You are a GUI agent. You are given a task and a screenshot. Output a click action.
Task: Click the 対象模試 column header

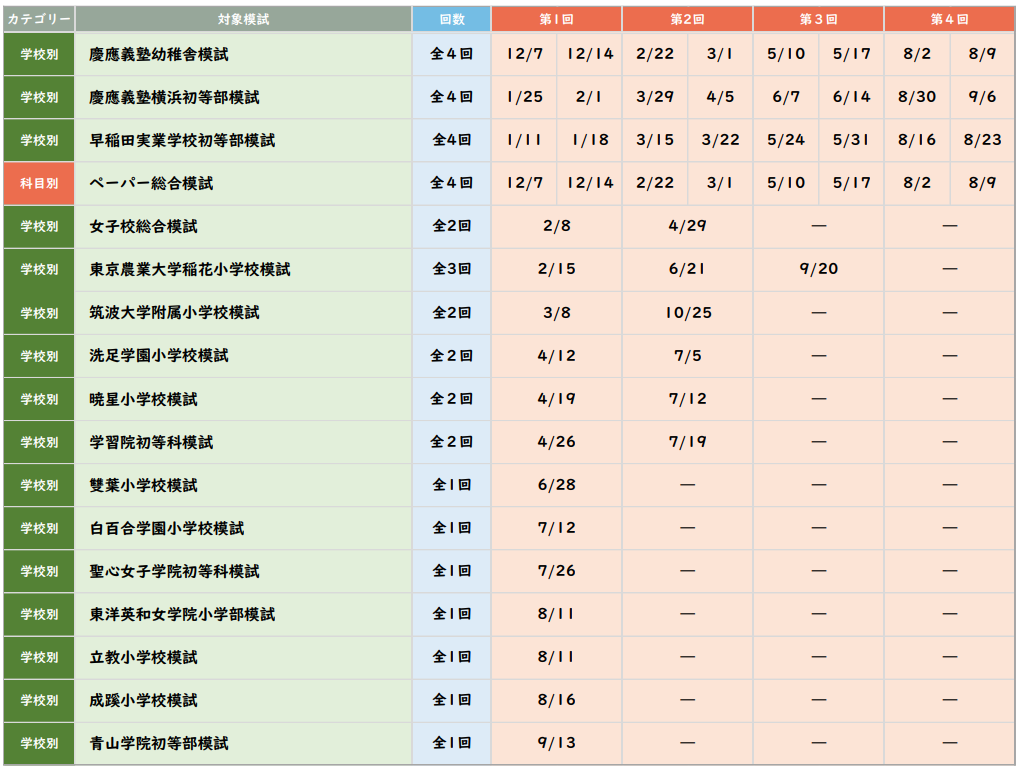pos(243,20)
